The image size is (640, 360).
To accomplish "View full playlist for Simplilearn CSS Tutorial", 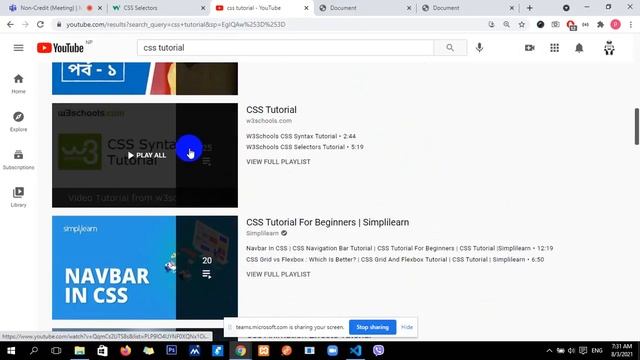I will (278, 275).
